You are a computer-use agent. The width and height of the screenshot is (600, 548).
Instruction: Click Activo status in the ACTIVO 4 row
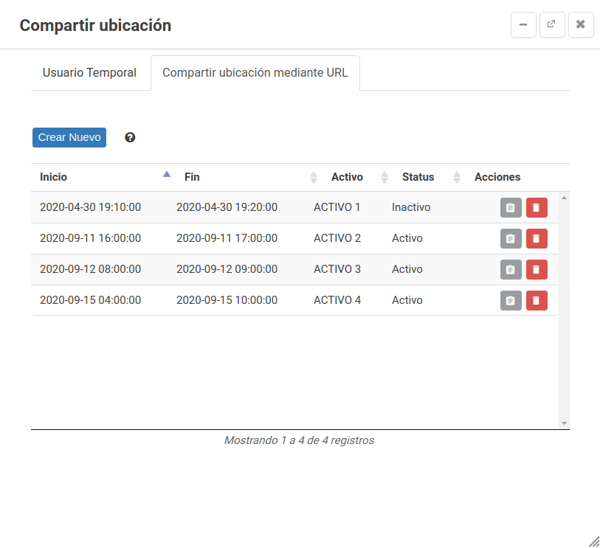pos(407,300)
